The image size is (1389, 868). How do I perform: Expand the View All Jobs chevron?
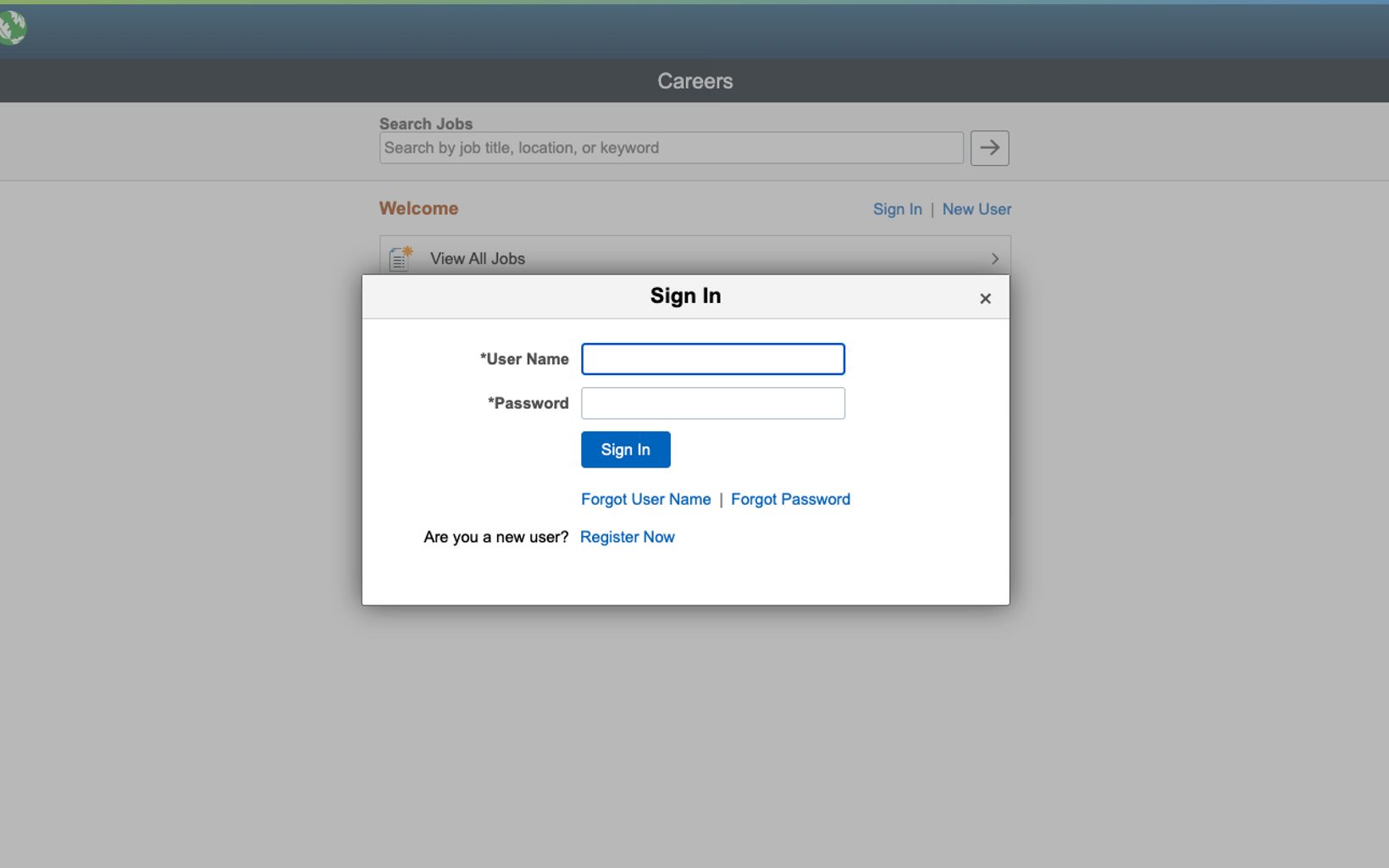(995, 258)
